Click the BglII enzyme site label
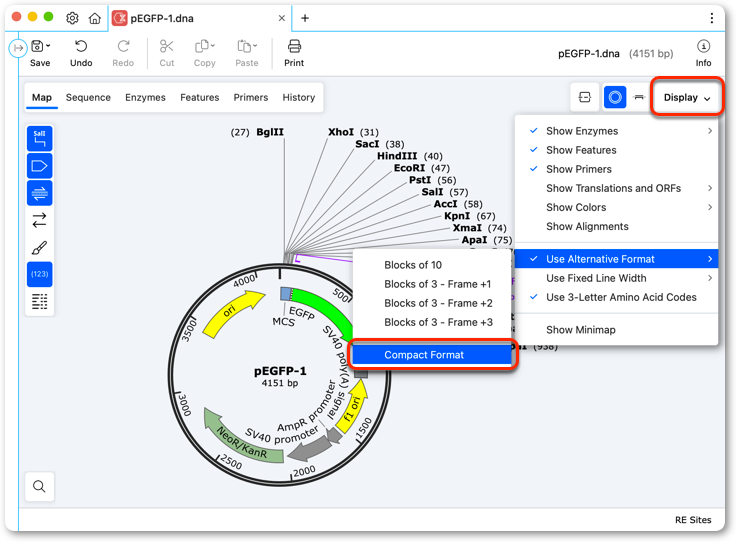 270,132
